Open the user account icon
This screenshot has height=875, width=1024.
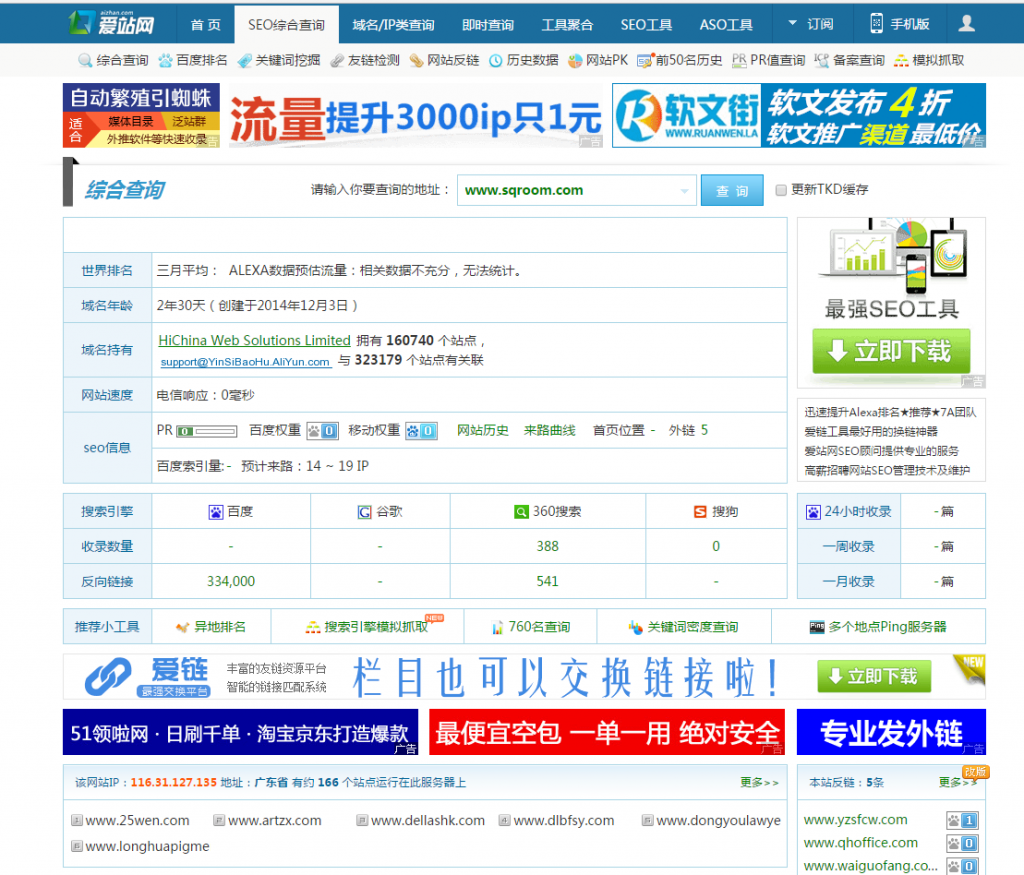pos(966,23)
